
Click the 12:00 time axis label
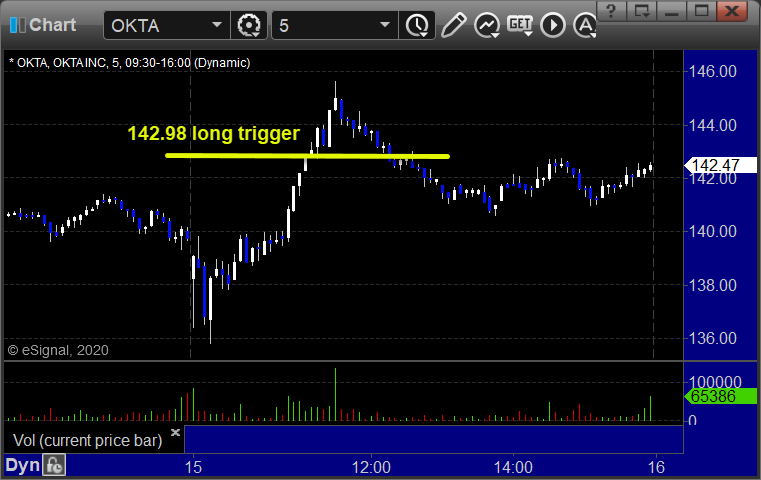pyautogui.click(x=371, y=467)
